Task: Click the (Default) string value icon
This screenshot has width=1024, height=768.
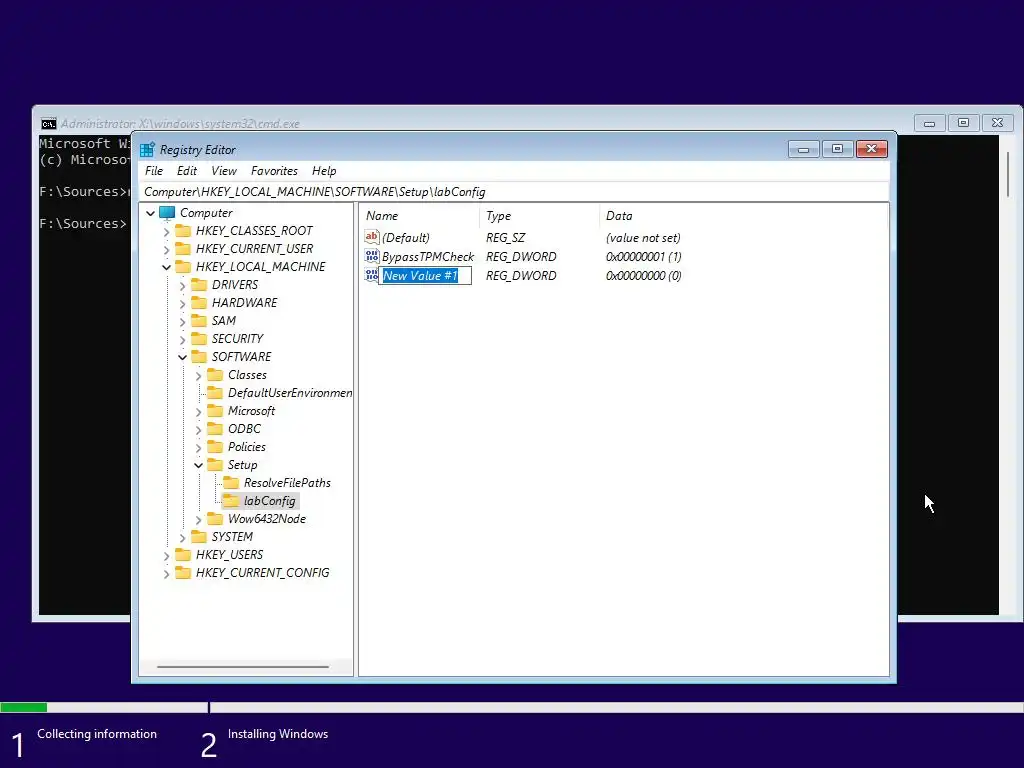Action: 372,238
